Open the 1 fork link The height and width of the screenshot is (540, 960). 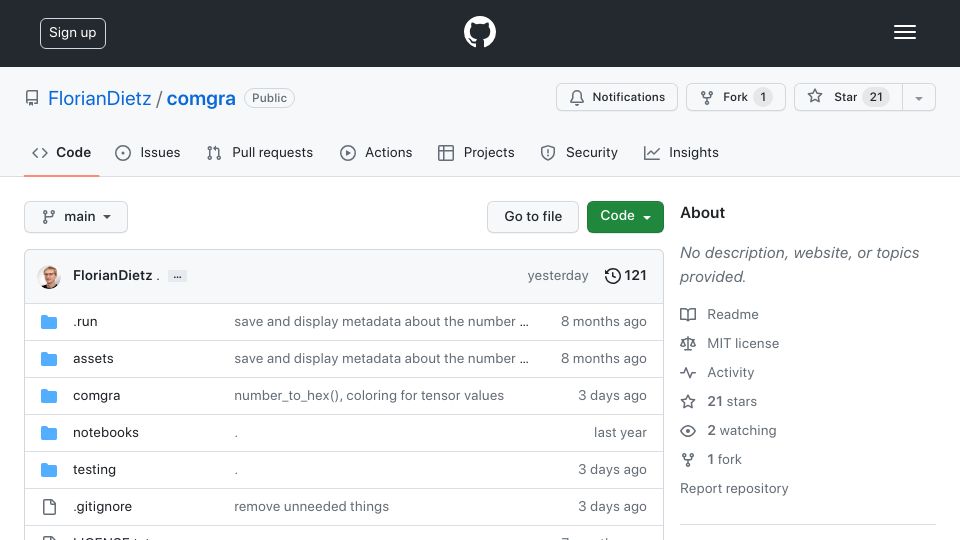[x=724, y=460]
